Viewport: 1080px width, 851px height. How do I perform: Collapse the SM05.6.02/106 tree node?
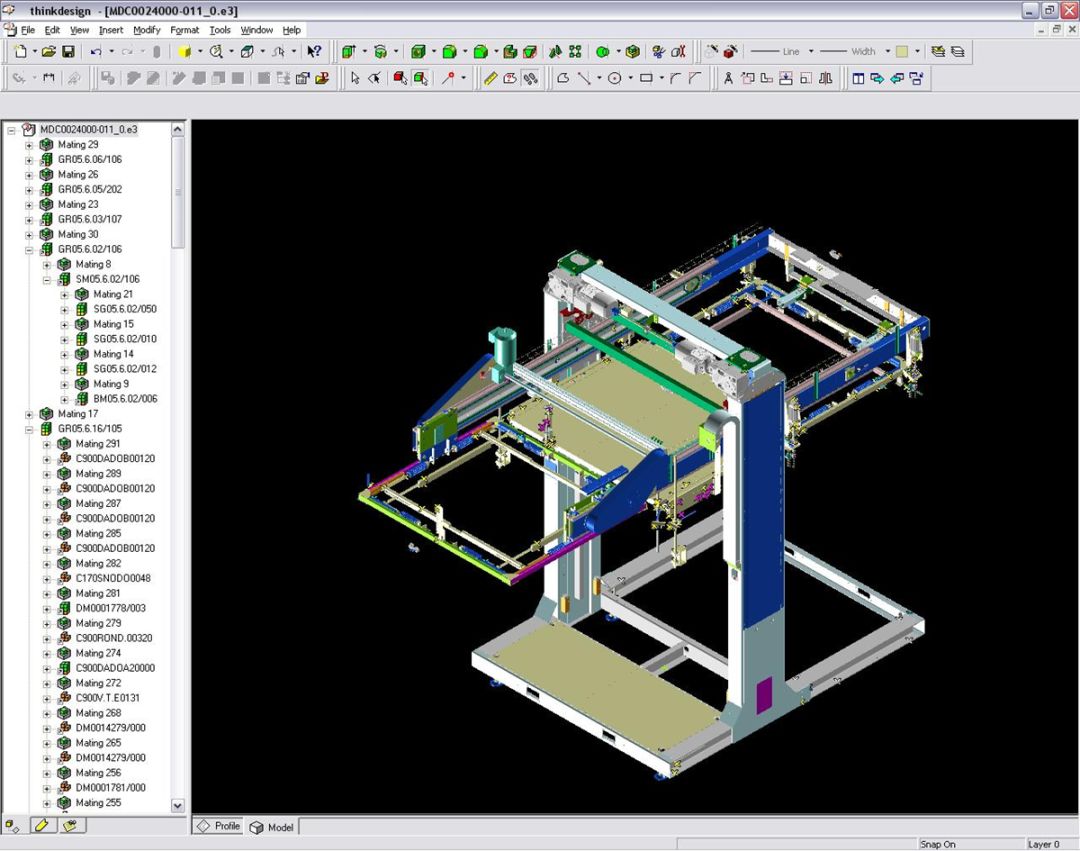pos(47,280)
